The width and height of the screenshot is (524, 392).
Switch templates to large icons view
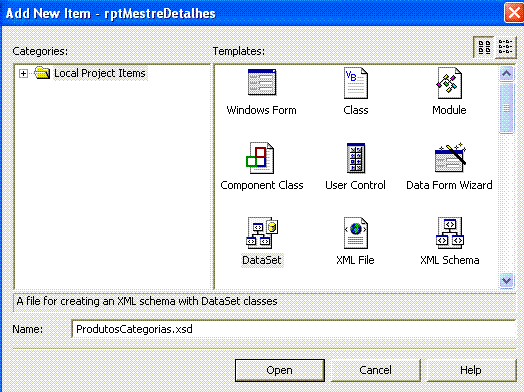[484, 47]
